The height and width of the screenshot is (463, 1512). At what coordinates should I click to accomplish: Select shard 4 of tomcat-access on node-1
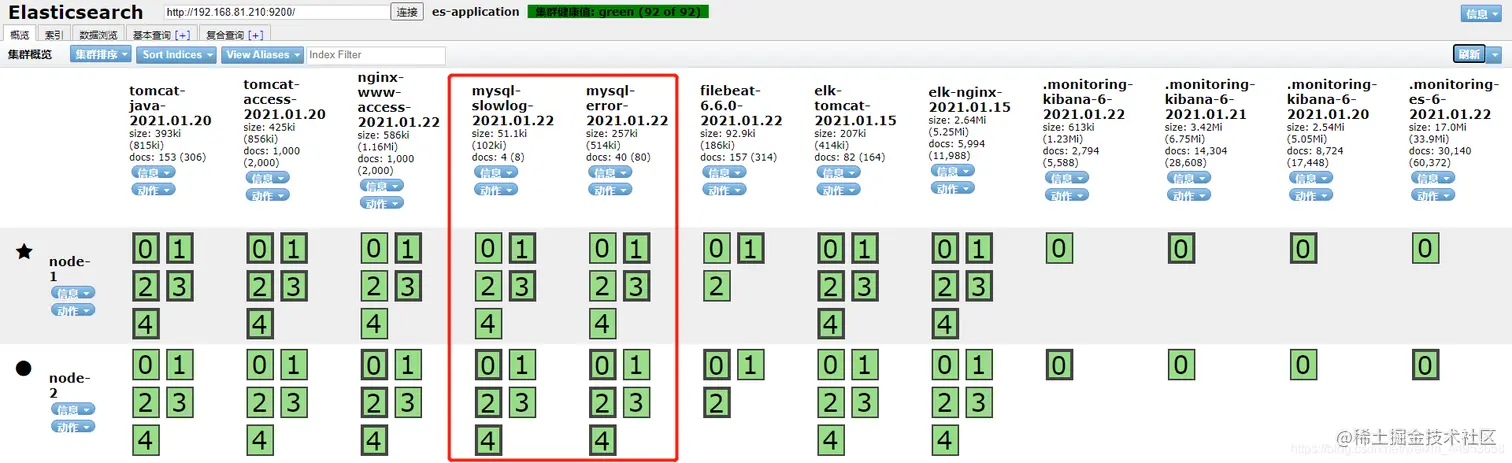260,325
